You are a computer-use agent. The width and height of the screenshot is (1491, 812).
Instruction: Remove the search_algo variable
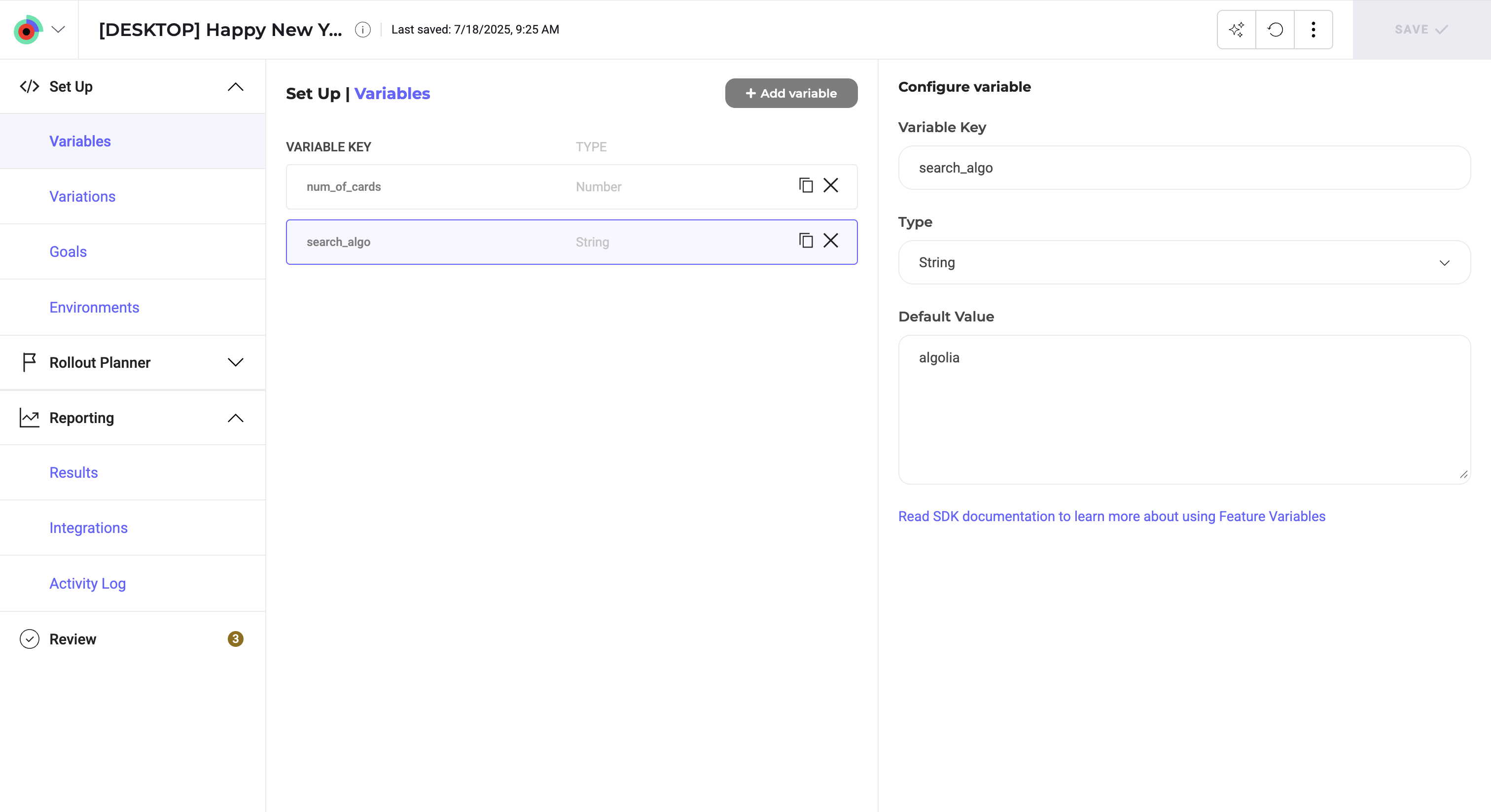pyautogui.click(x=831, y=241)
